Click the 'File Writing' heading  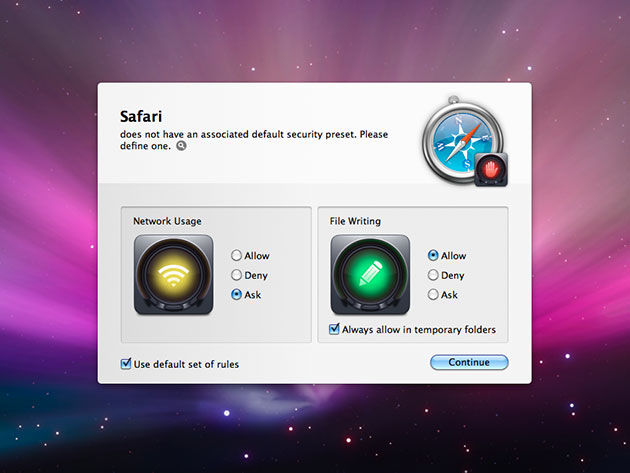pyautogui.click(x=355, y=221)
